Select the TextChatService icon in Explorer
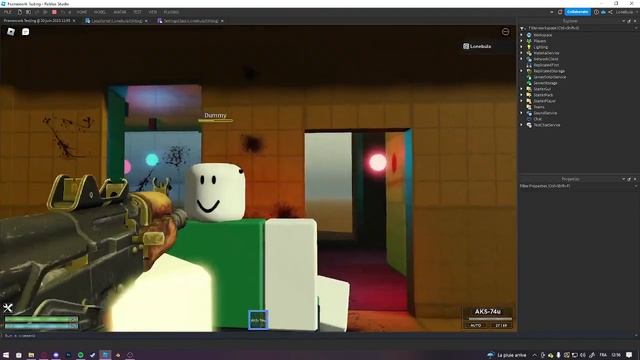 coord(529,125)
